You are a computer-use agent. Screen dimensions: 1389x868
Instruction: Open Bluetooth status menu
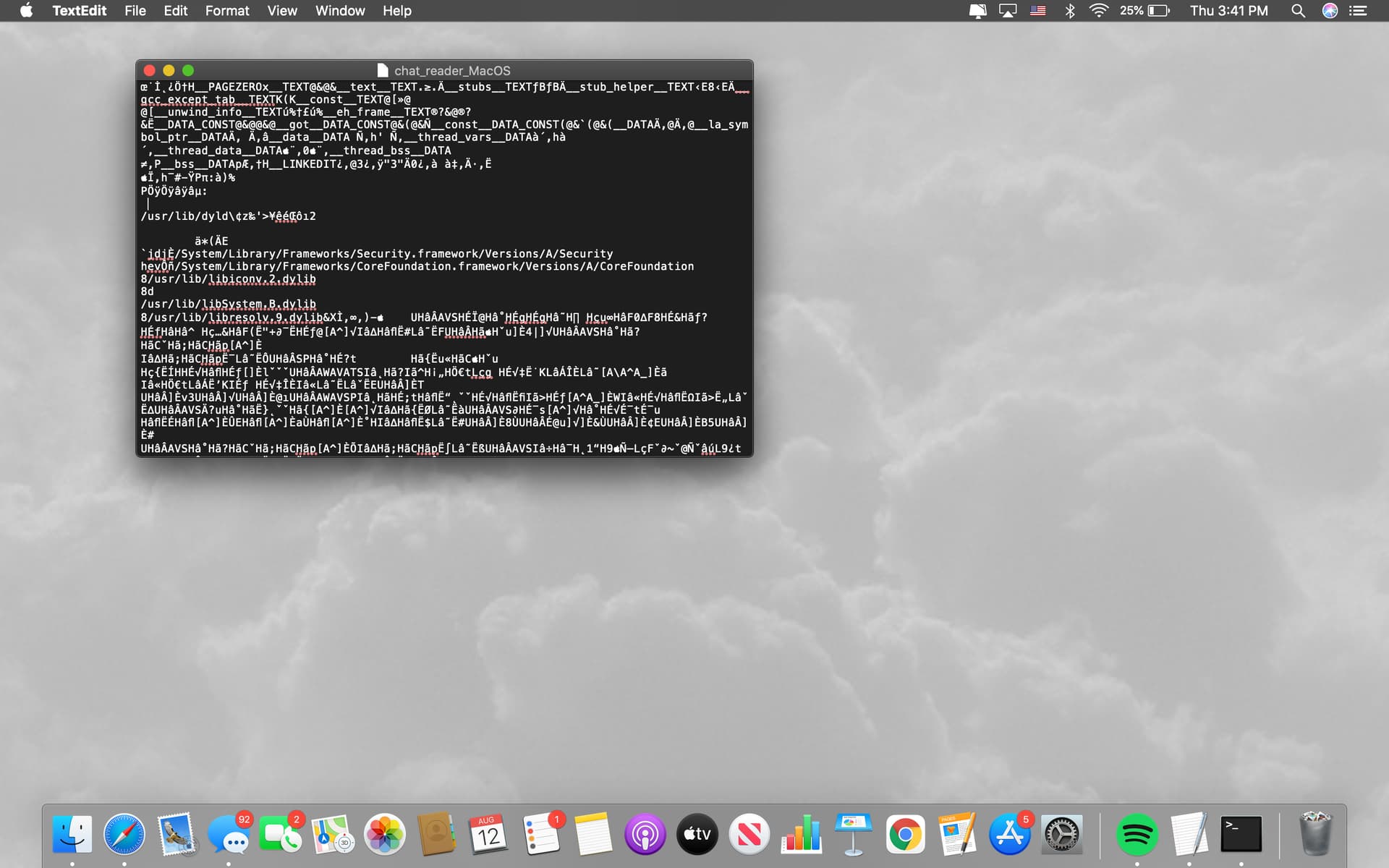(1070, 11)
